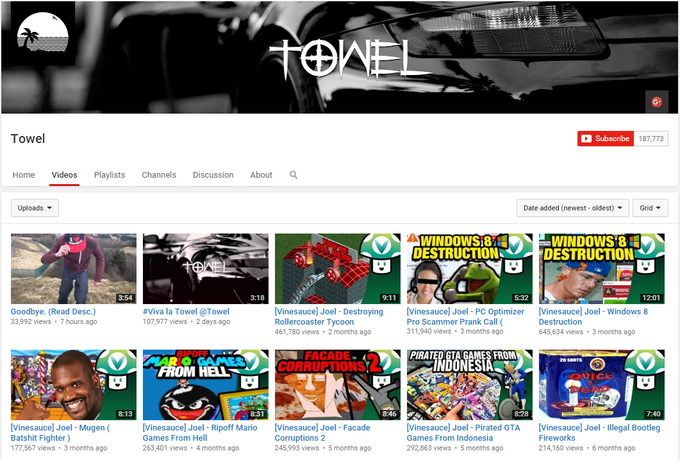Open Destroying Rollercoaster Tycoon thumbnail
Image resolution: width=680 pixels, height=460 pixels.
pyautogui.click(x=338, y=269)
